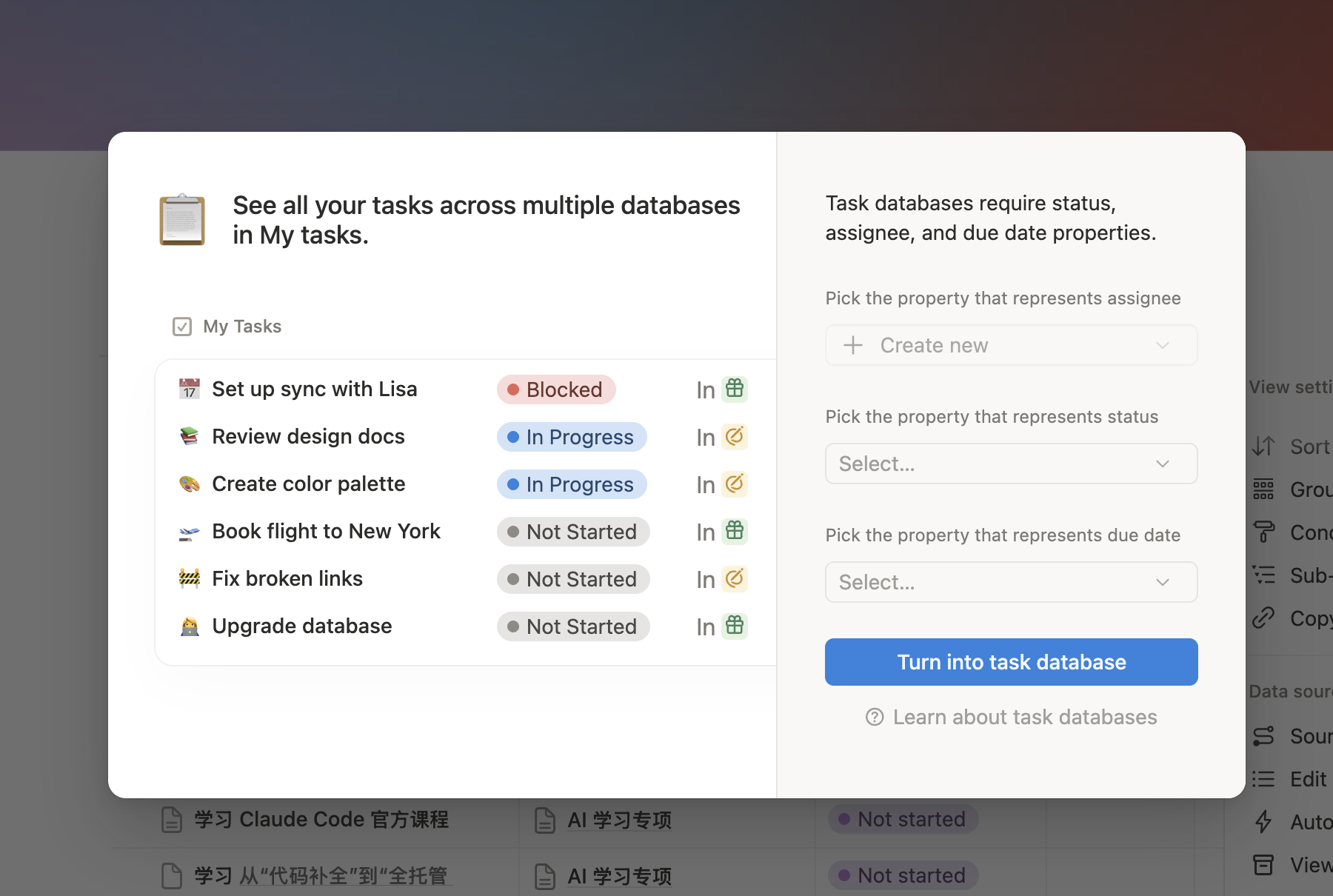Image resolution: width=1333 pixels, height=896 pixels.
Task: Click the My Tasks checkbox icon
Action: (182, 327)
